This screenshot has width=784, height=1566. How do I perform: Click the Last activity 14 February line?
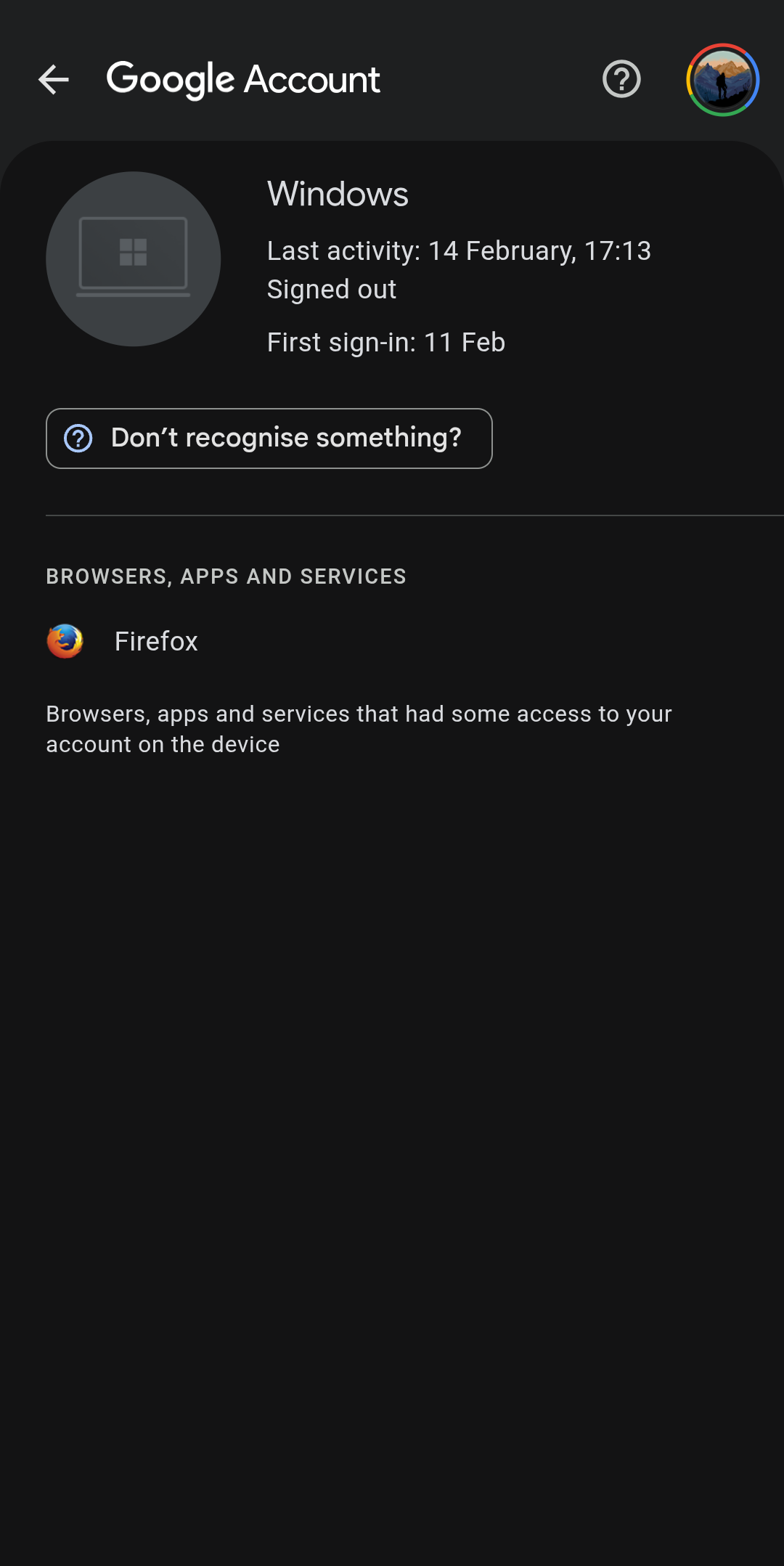pyautogui.click(x=458, y=251)
